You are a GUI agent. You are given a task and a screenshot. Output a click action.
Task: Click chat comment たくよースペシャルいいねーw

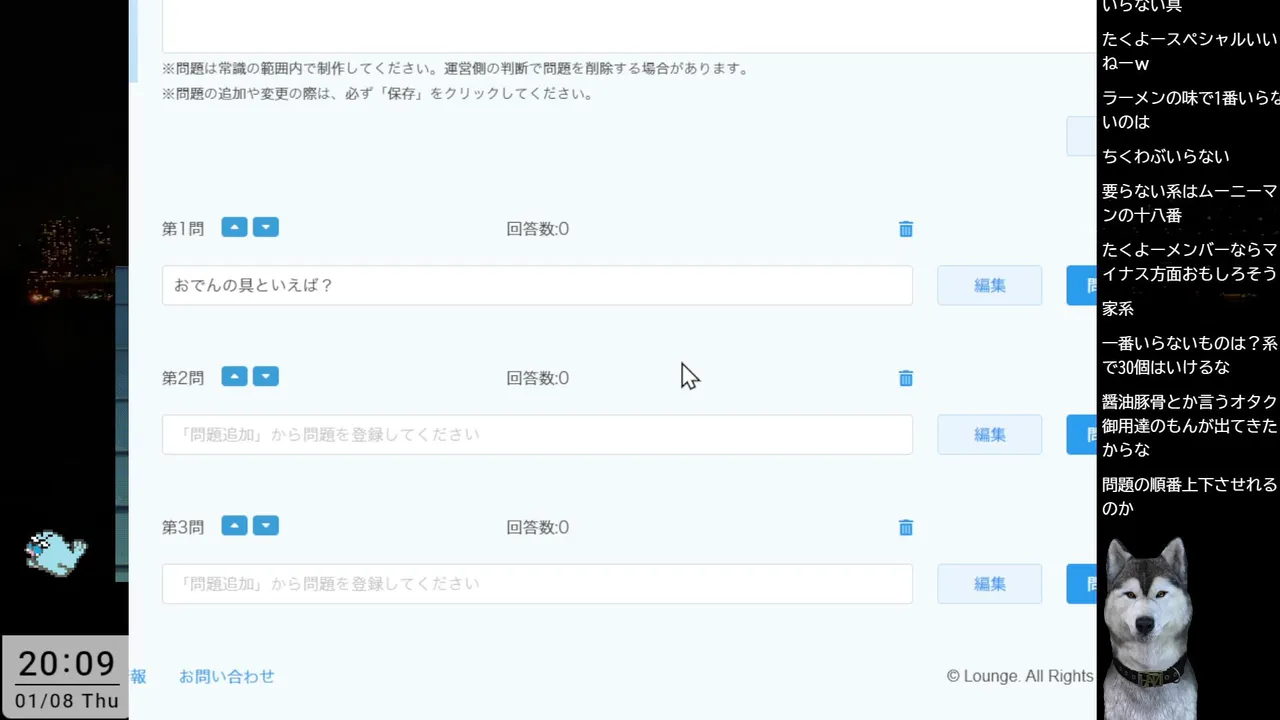click(x=1189, y=51)
